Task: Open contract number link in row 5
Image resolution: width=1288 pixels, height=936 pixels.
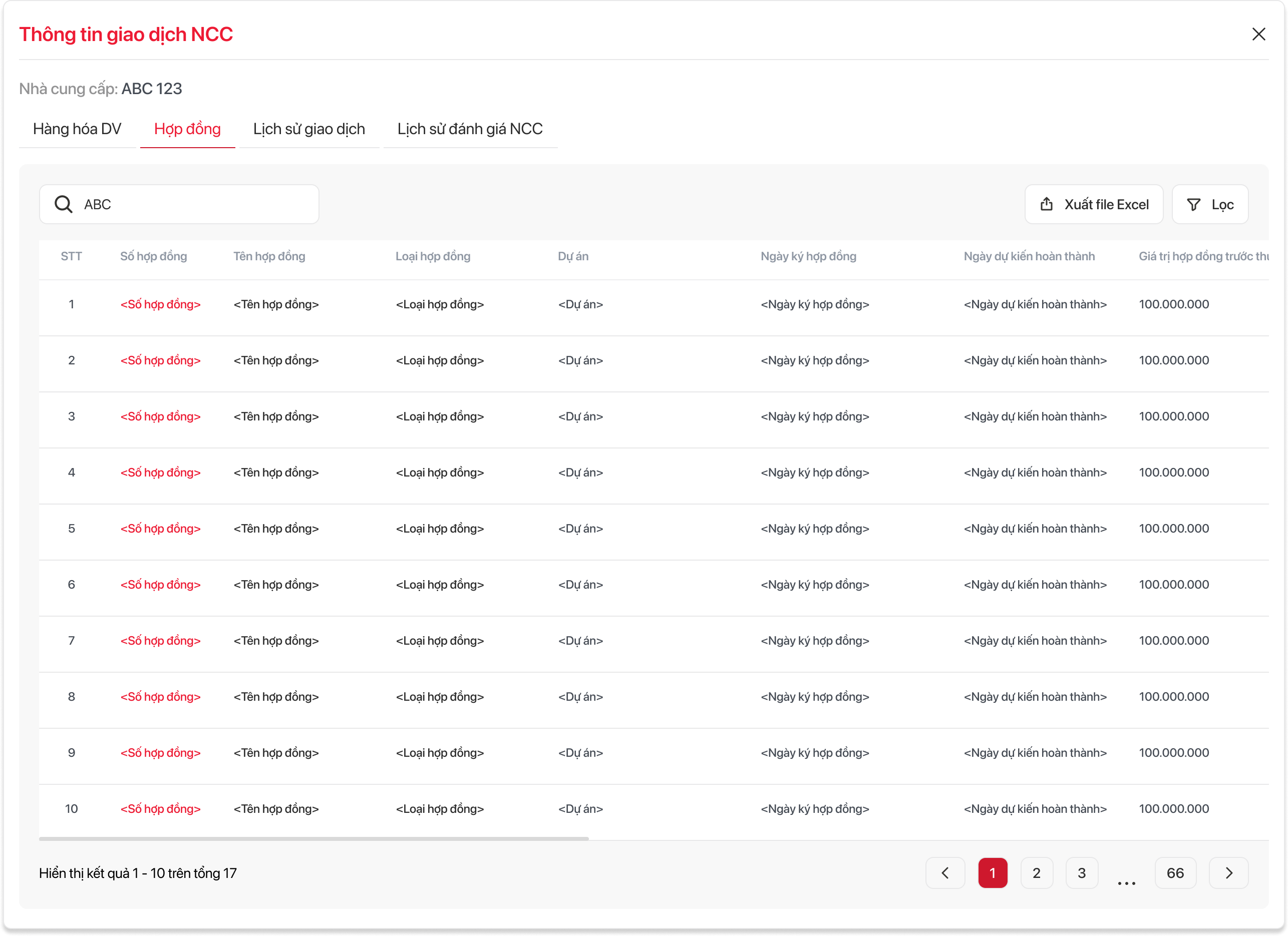Action: pos(160,529)
